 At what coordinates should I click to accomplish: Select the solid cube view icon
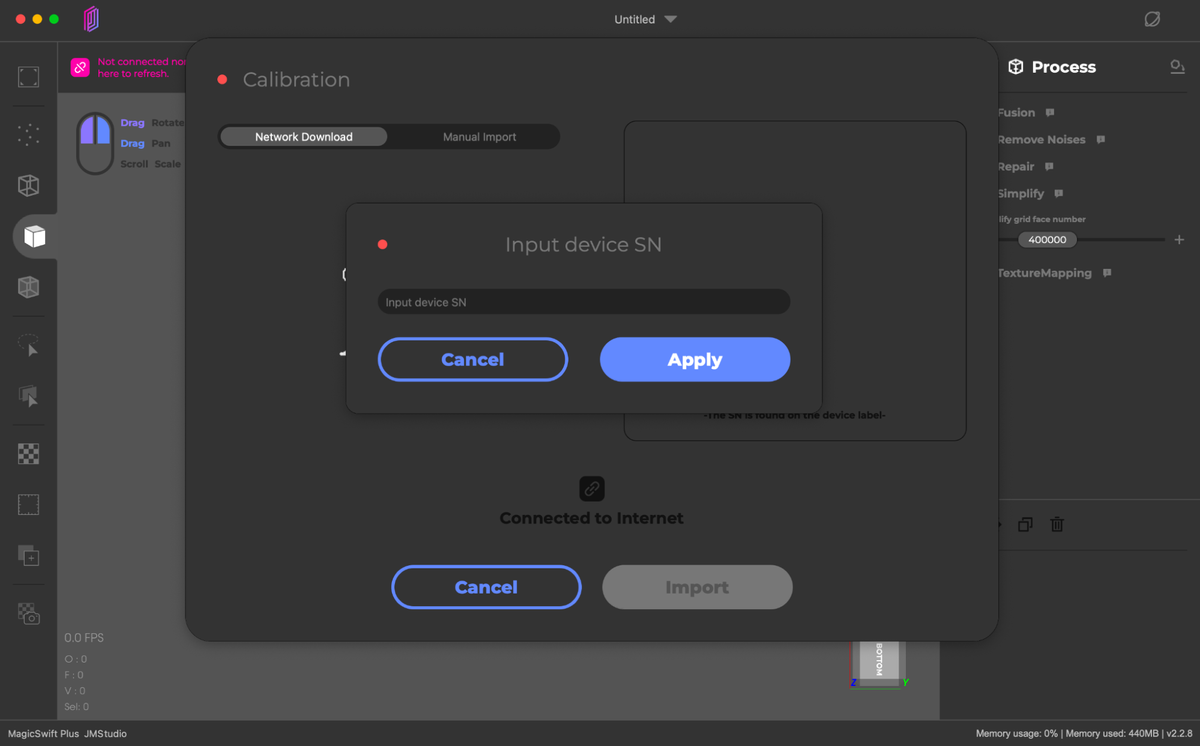pos(34,236)
